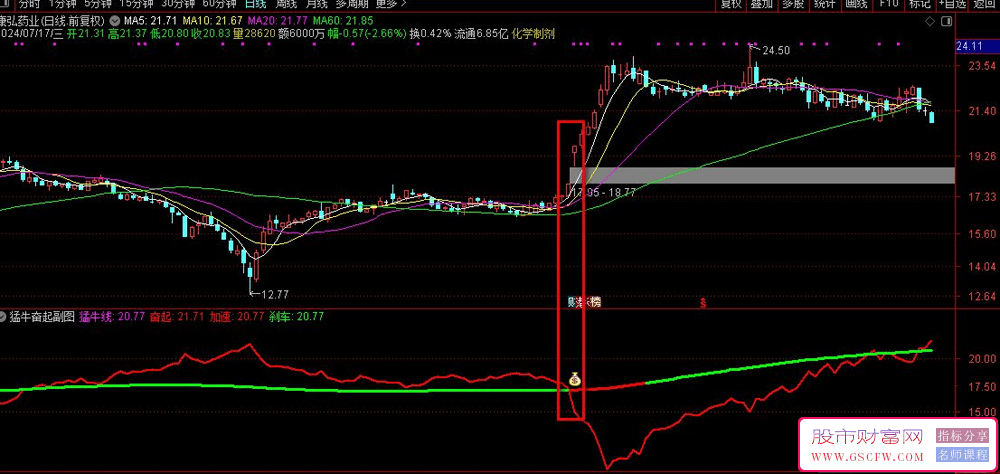Toggle the side panel icon at top right

(947, 21)
